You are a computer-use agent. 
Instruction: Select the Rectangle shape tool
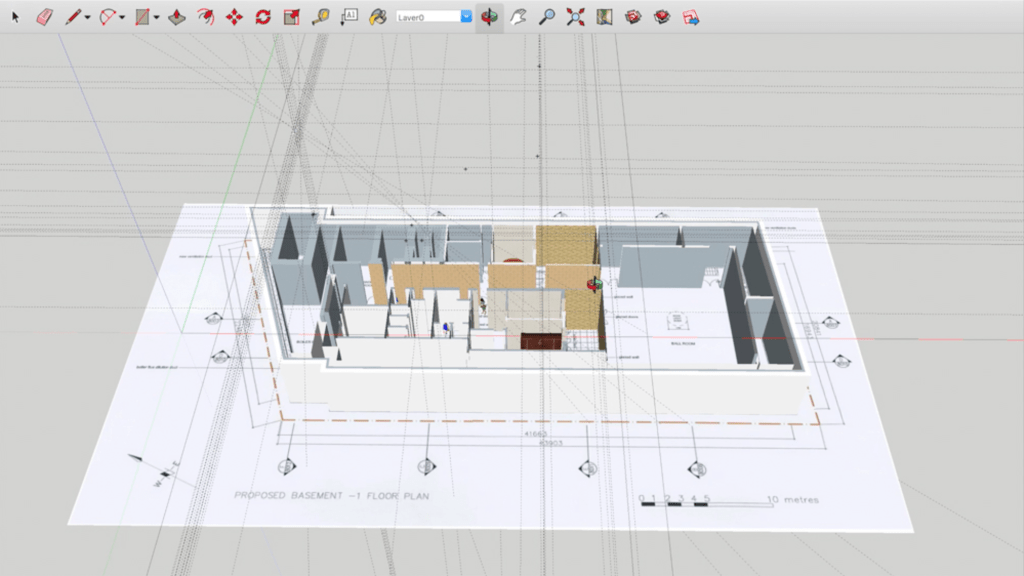click(x=142, y=17)
